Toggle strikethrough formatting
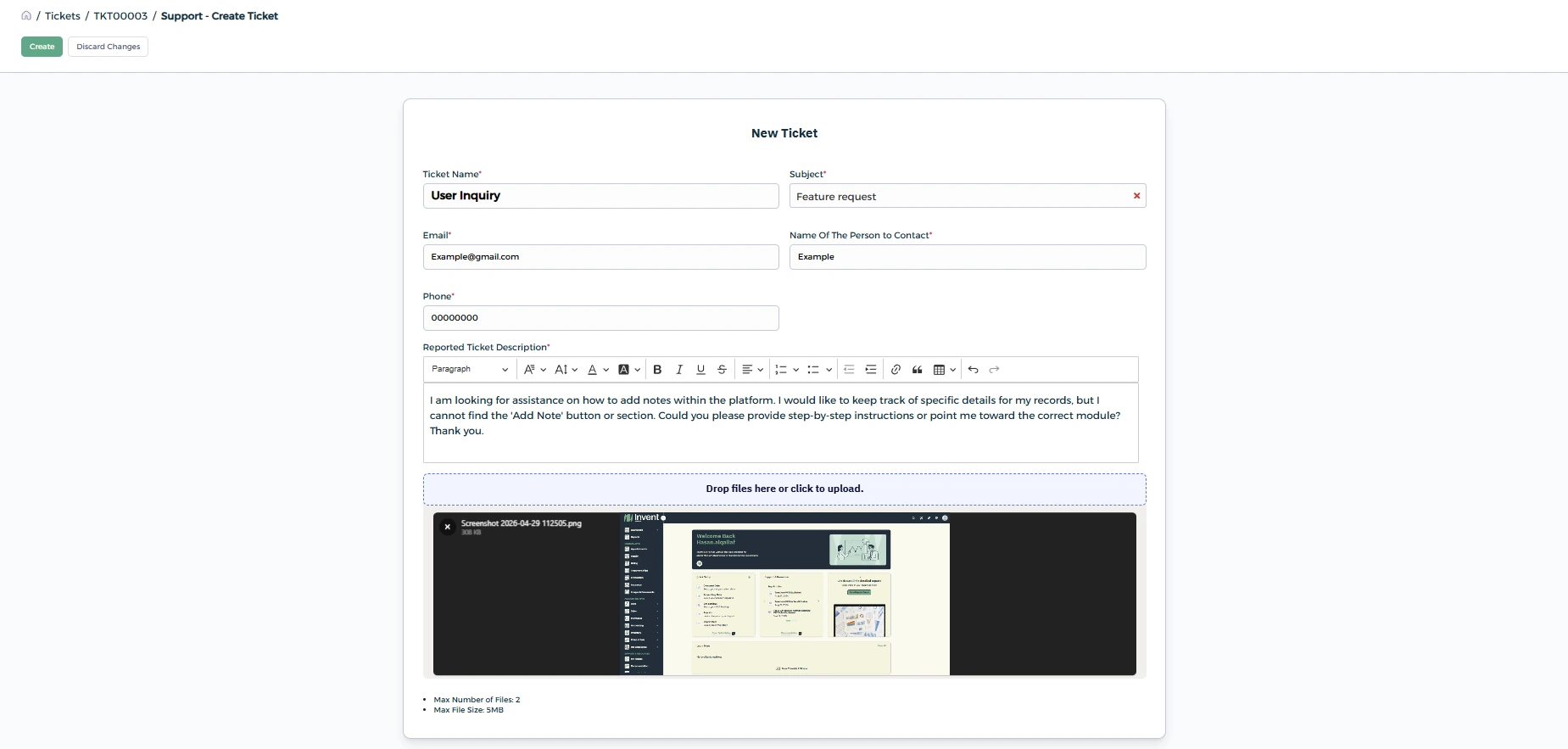The width and height of the screenshot is (1568, 749). tap(722, 370)
